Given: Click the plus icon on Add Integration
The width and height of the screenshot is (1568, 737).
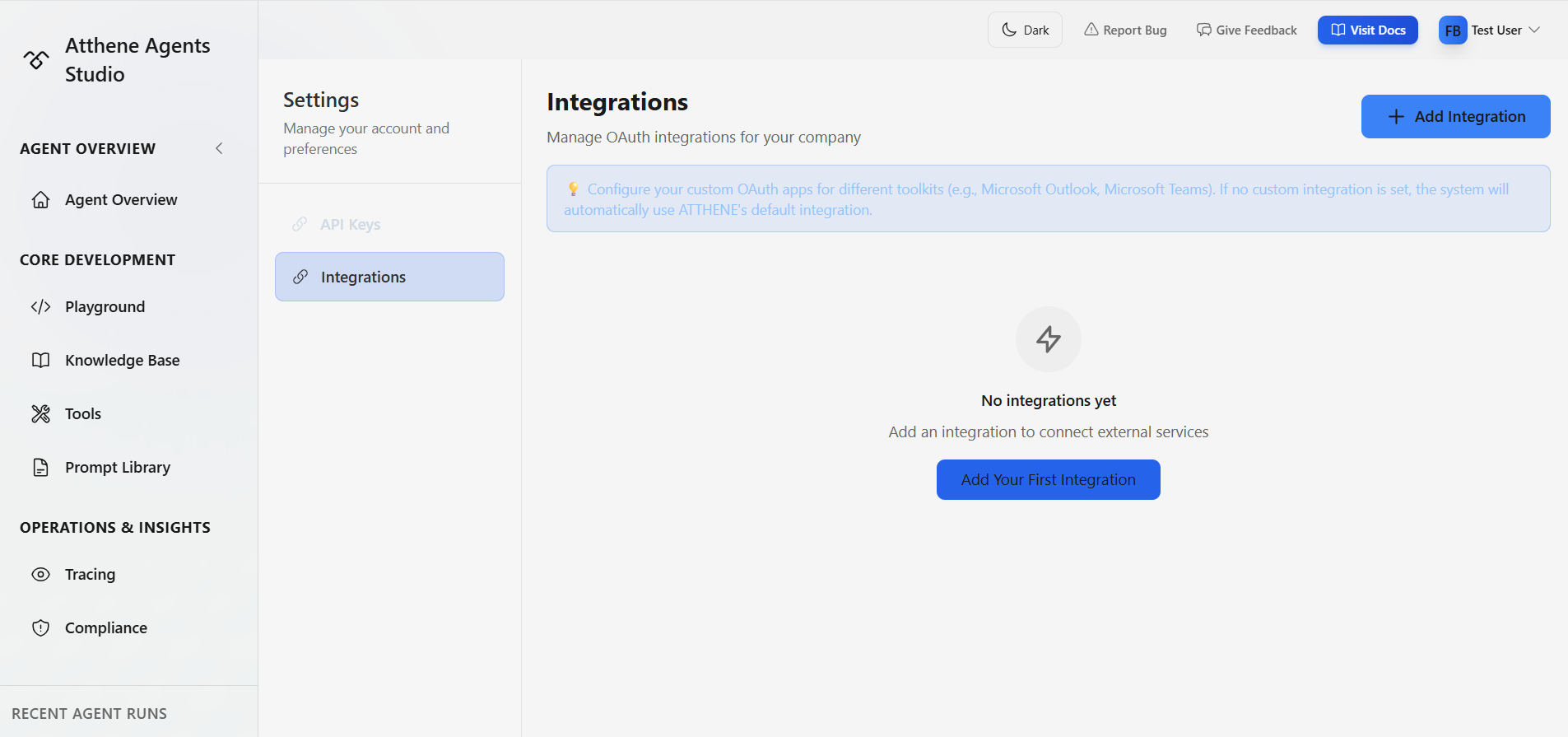Looking at the screenshot, I should point(1396,117).
